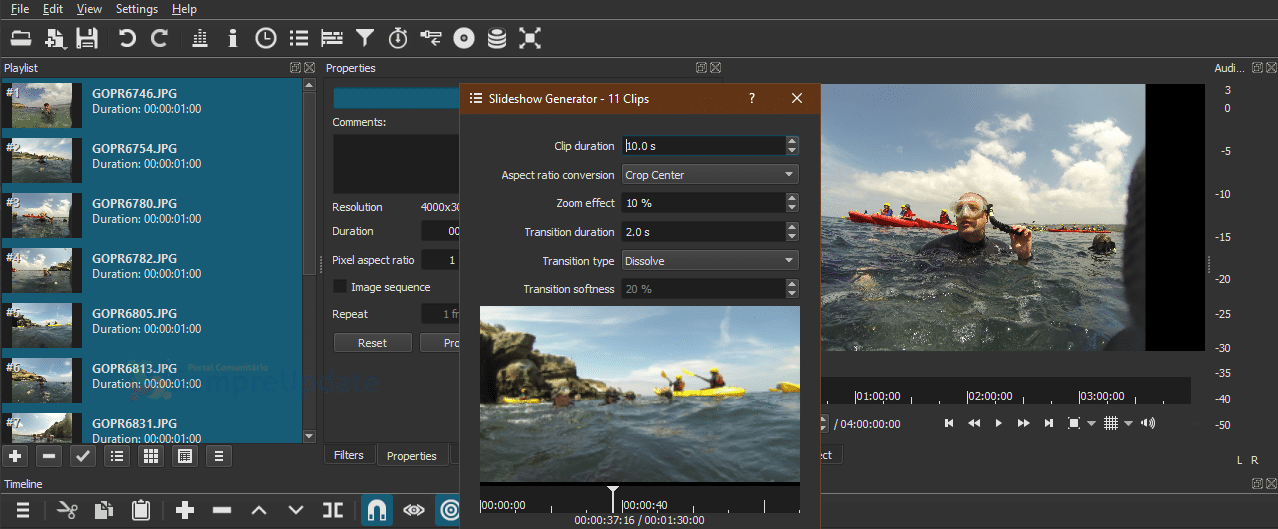Switch to the Filters tab
The width and height of the screenshot is (1278, 529).
(349, 455)
